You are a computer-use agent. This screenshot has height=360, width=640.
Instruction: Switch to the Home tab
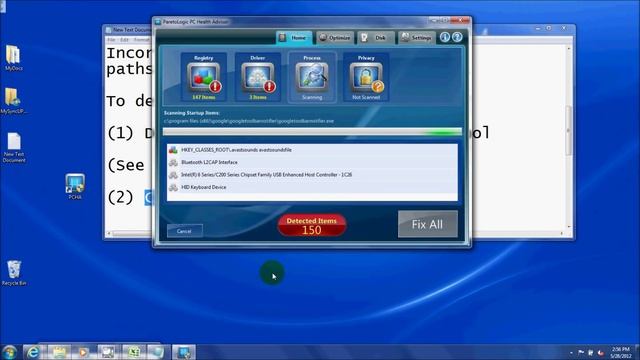pos(294,38)
